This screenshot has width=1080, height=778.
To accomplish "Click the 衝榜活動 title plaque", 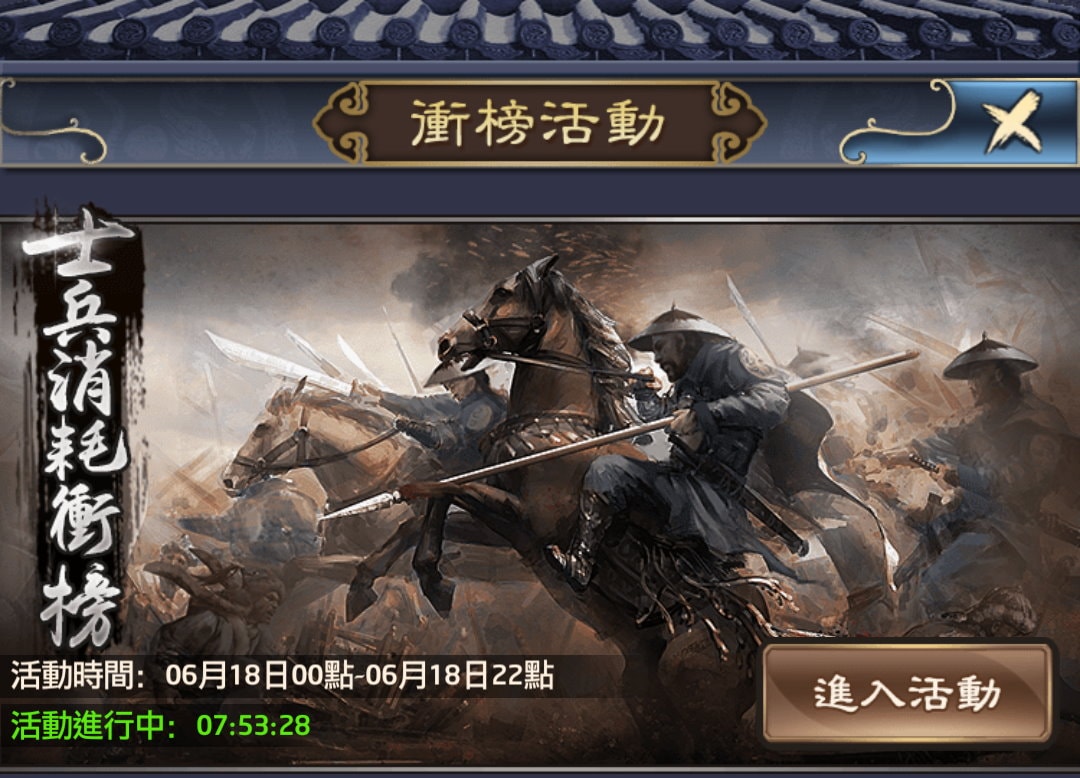I will coord(538,123).
